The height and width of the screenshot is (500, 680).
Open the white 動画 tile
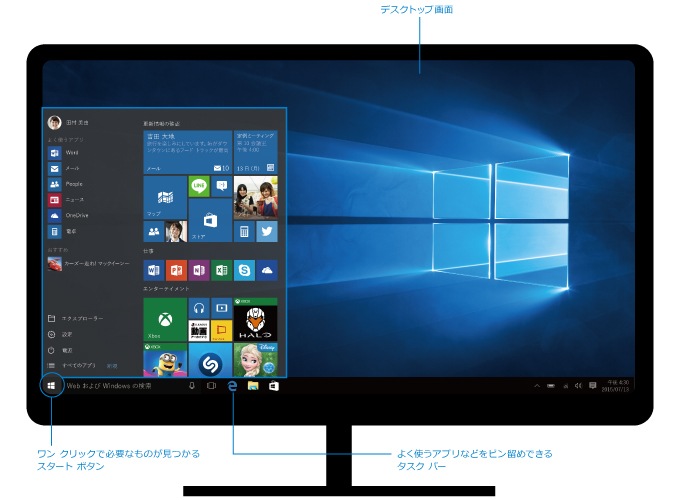tap(199, 331)
